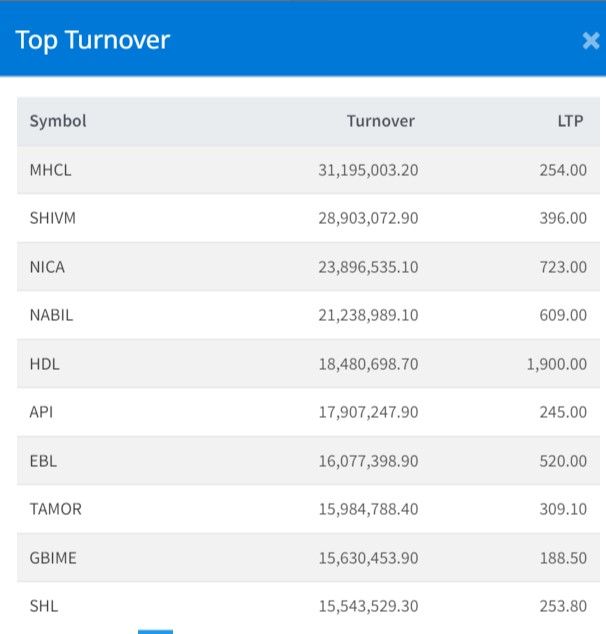This screenshot has width=606, height=634.
Task: Click MHCL turnover value 31,195,003.20
Action: click(x=368, y=170)
